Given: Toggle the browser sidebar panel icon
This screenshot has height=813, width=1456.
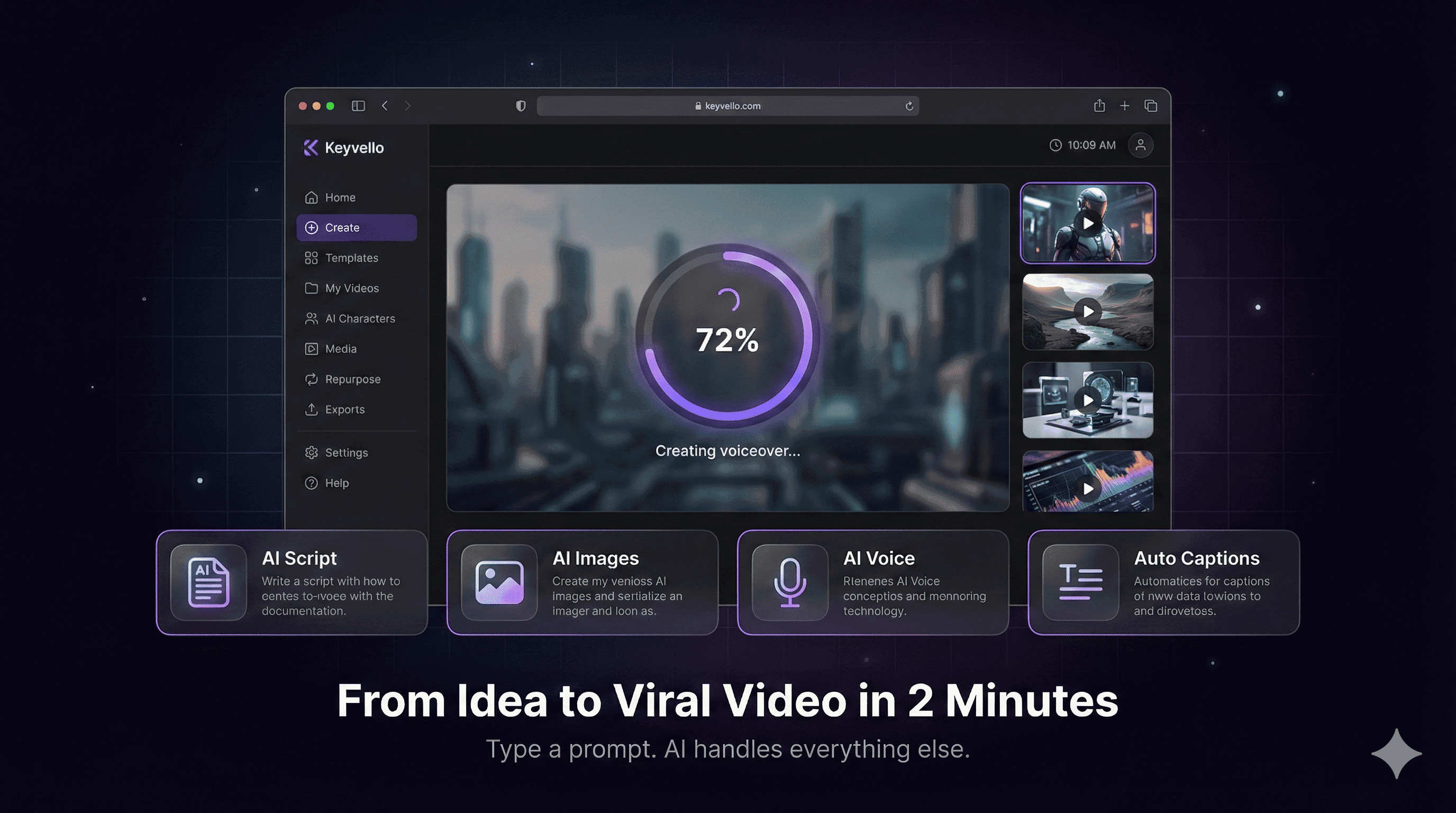Looking at the screenshot, I should pos(358,106).
